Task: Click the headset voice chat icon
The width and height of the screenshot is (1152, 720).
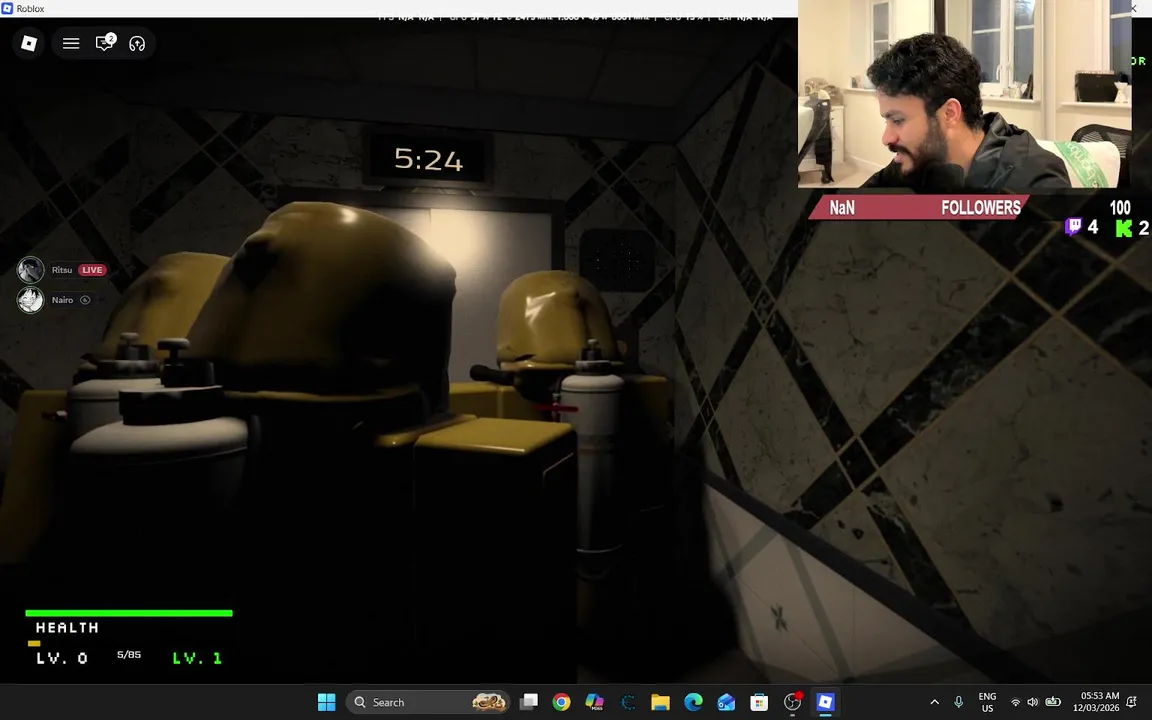Action: (x=137, y=43)
